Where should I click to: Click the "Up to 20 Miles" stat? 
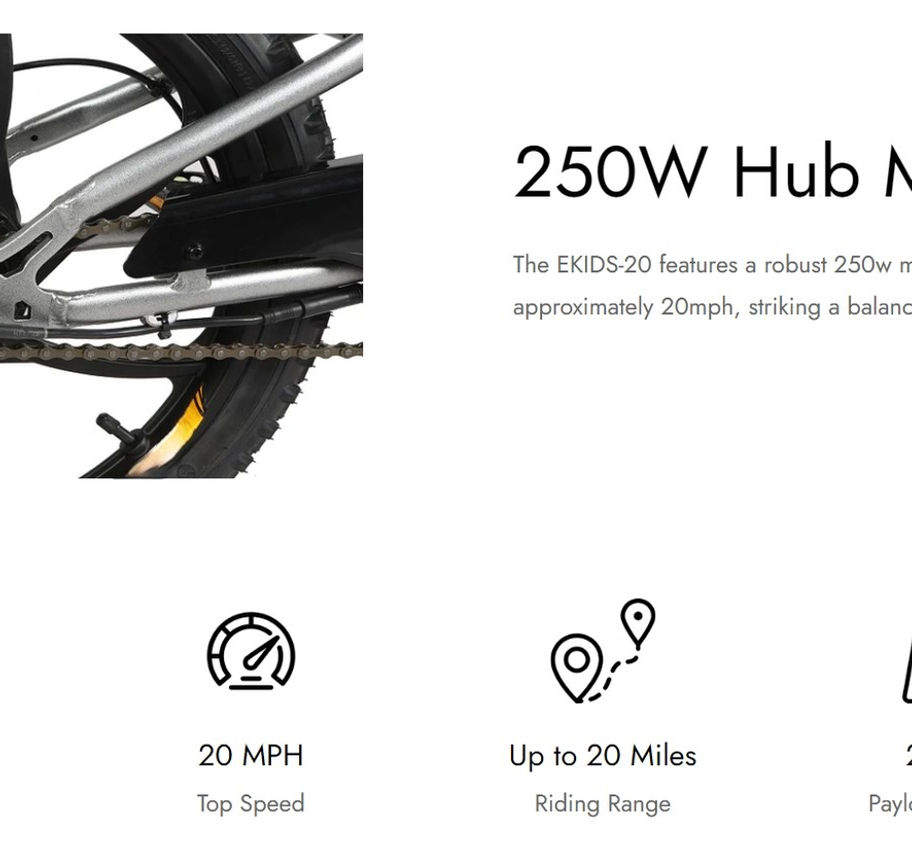603,756
